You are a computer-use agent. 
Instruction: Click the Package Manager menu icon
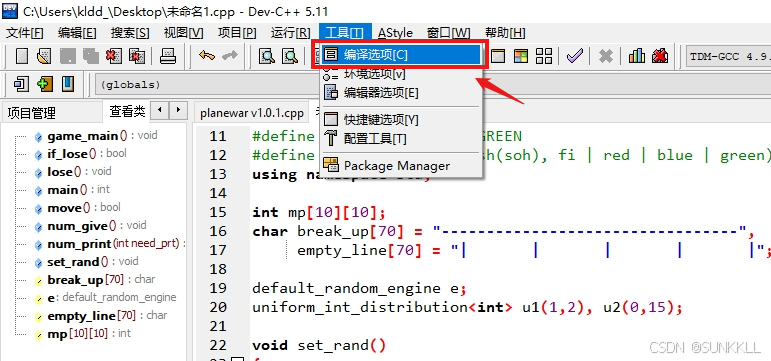(x=331, y=165)
